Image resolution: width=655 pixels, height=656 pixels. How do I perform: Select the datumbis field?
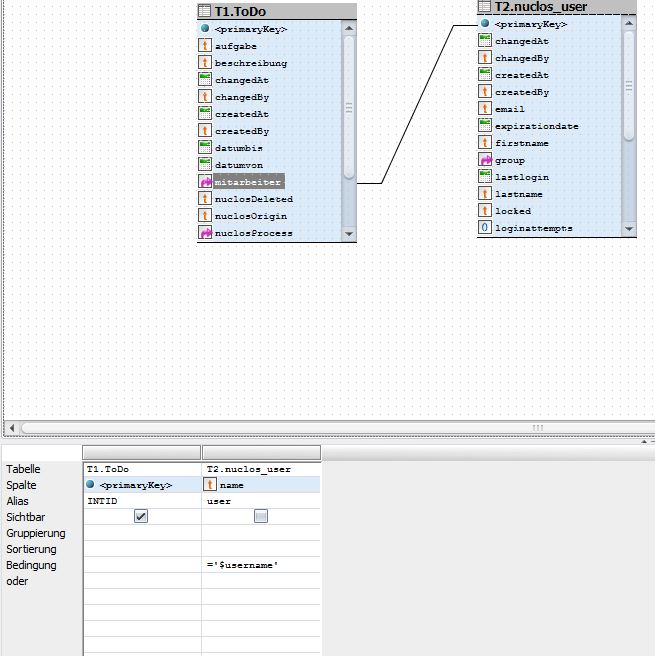[239, 148]
